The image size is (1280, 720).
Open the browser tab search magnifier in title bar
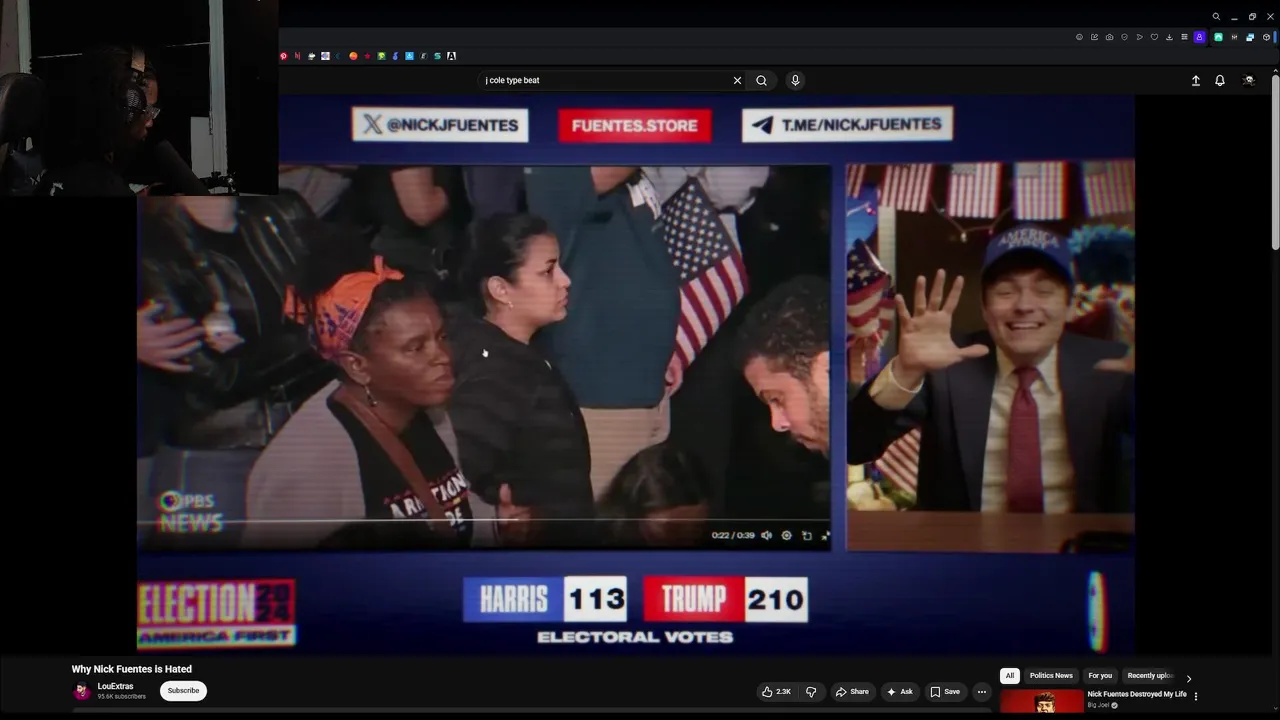(1216, 16)
